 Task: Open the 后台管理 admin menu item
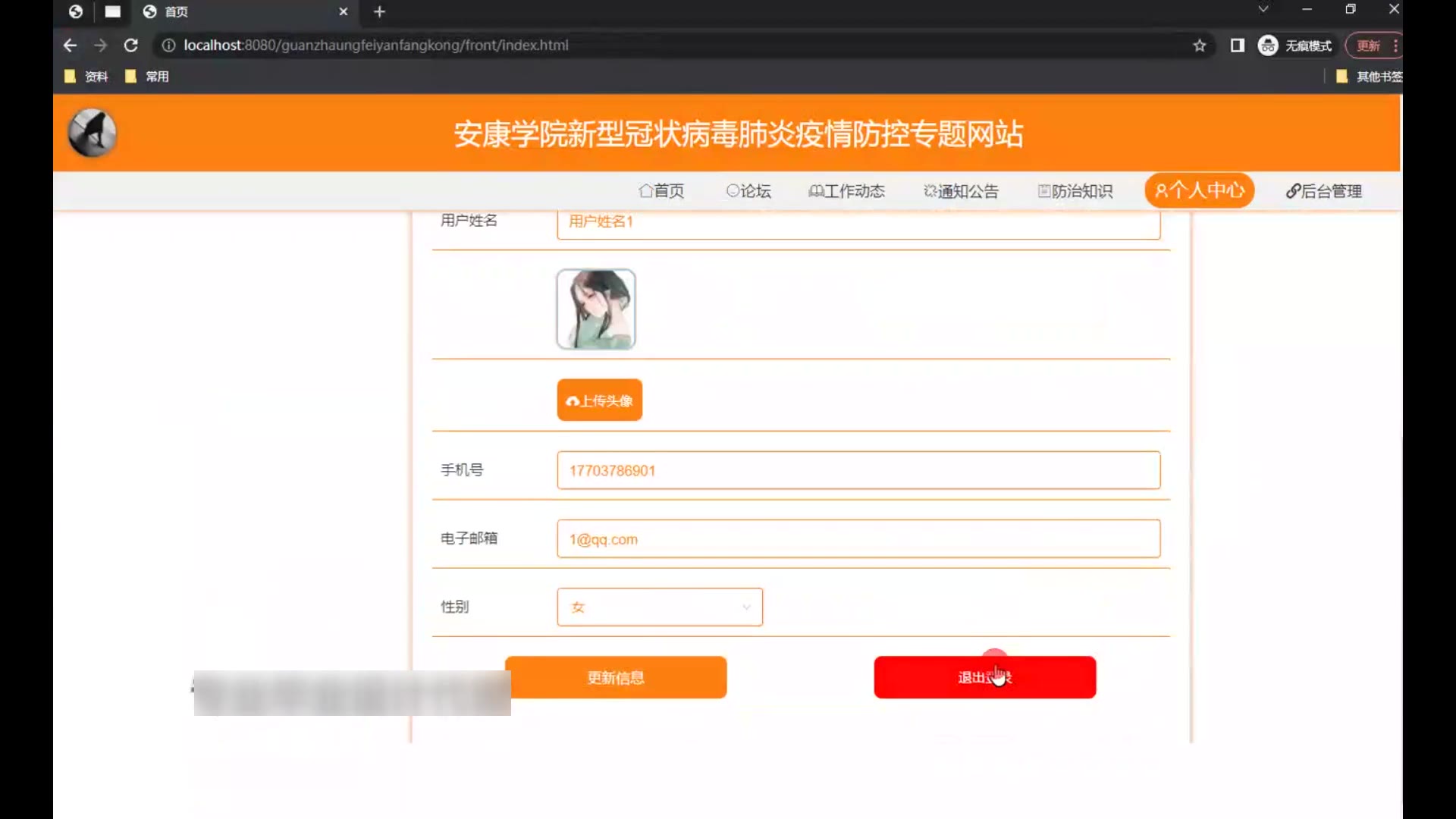pyautogui.click(x=1323, y=191)
